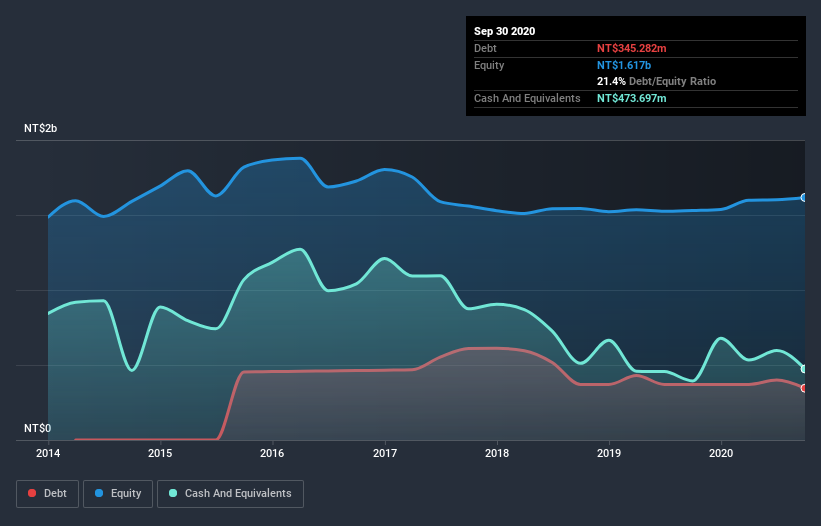Click the NT$345.282m debt value
The image size is (821, 526).
pyautogui.click(x=631, y=48)
